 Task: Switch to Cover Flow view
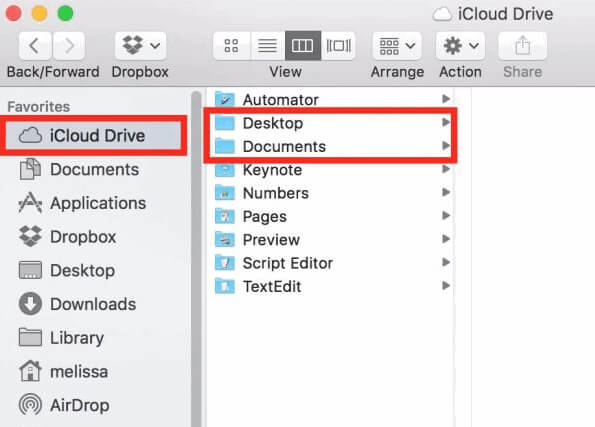(338, 46)
